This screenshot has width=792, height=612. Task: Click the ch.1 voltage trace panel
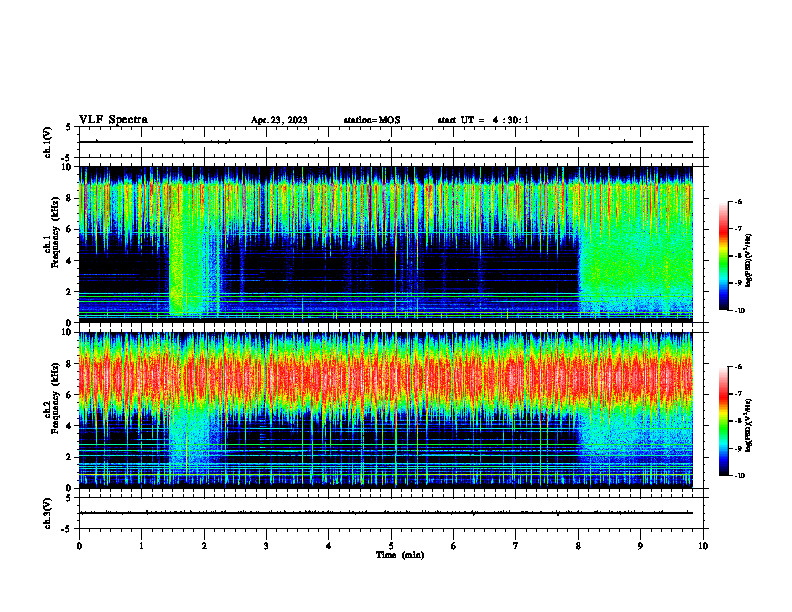pyautogui.click(x=391, y=142)
